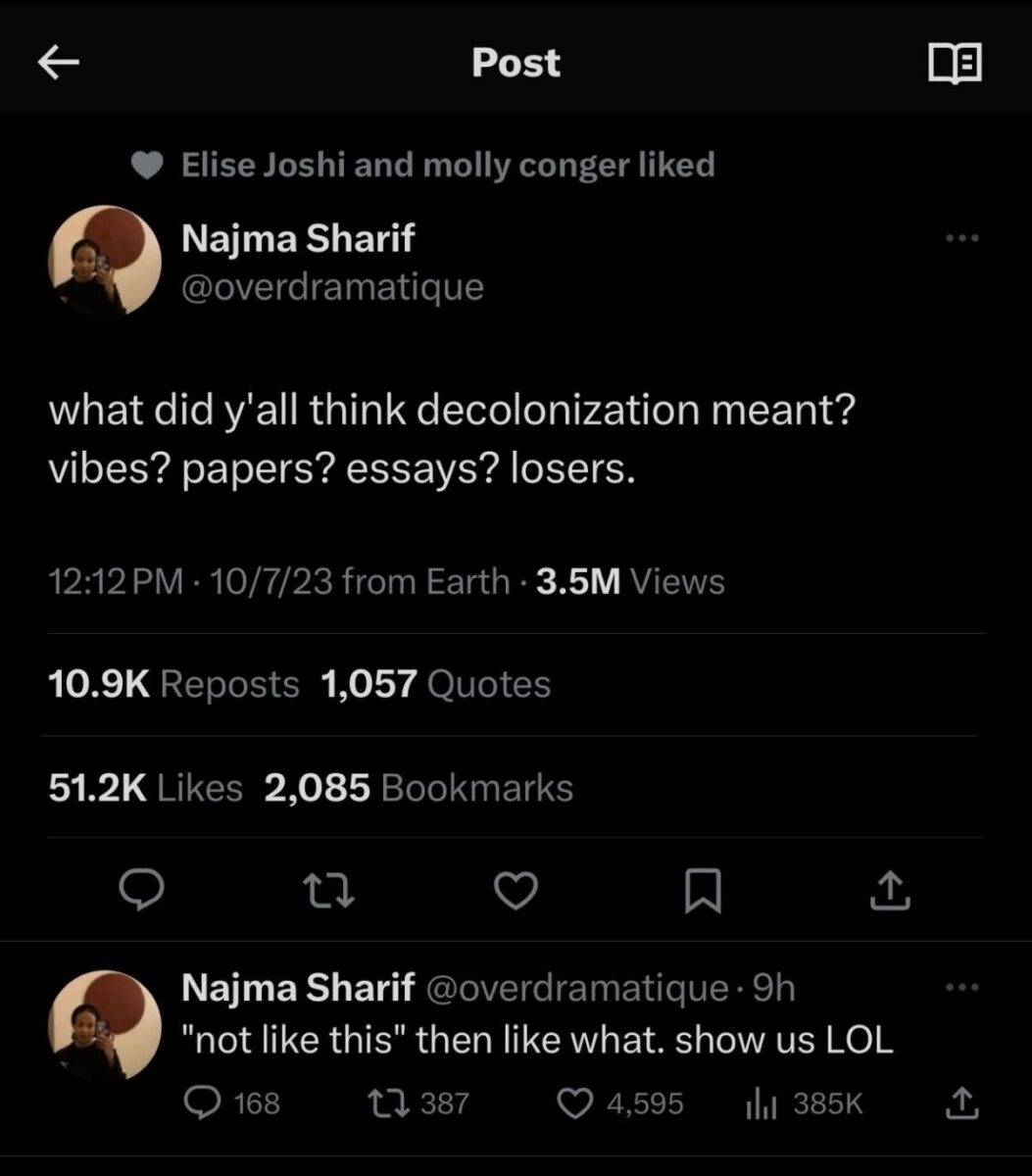The height and width of the screenshot is (1176, 1032).
Task: Share the reply post
Action: coord(961,1103)
